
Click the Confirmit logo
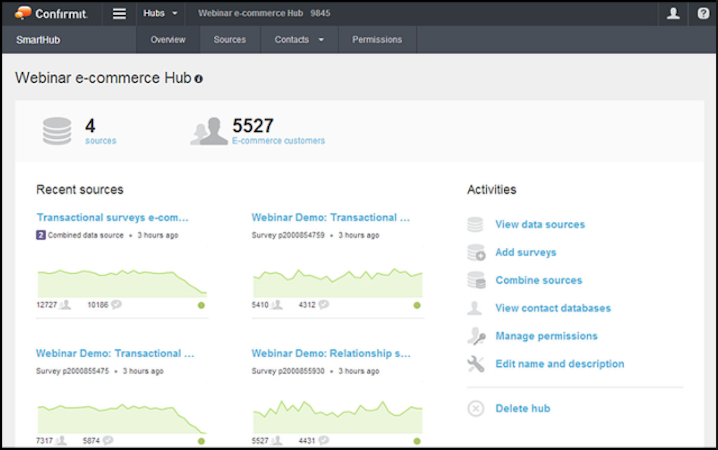pos(51,13)
